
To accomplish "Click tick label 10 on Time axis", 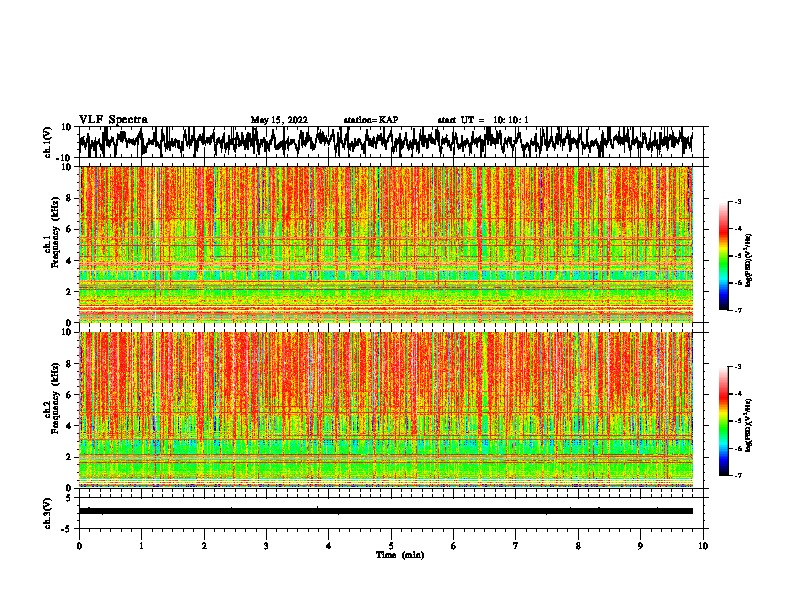I will (703, 546).
